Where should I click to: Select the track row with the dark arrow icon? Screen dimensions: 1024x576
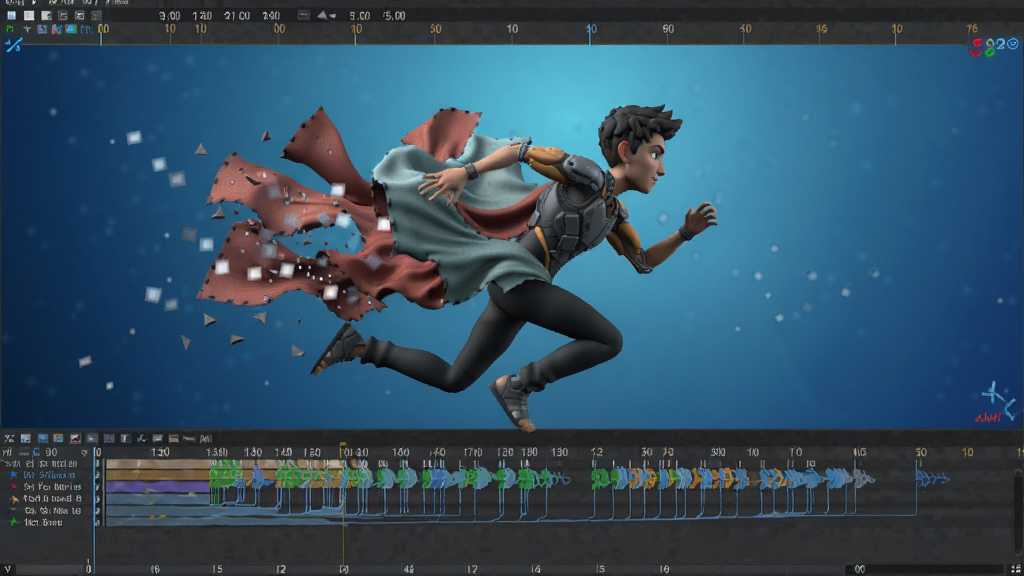(47, 511)
